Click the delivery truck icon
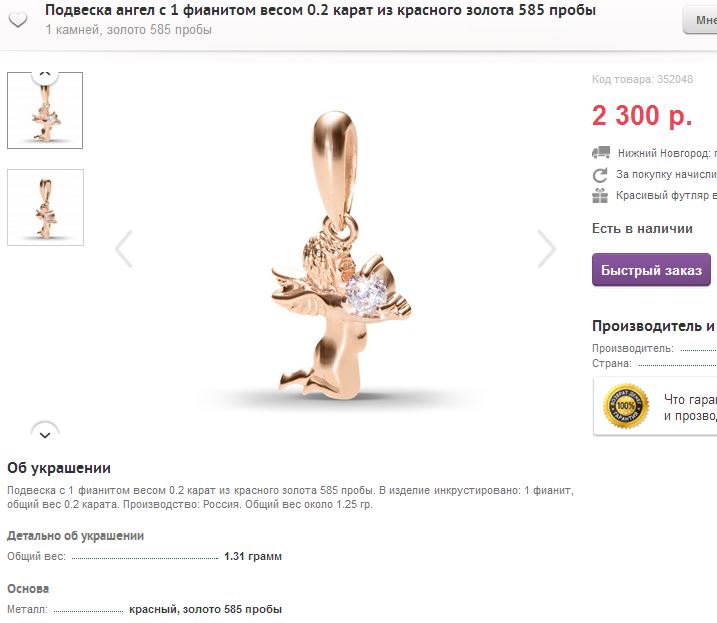 pyautogui.click(x=601, y=152)
